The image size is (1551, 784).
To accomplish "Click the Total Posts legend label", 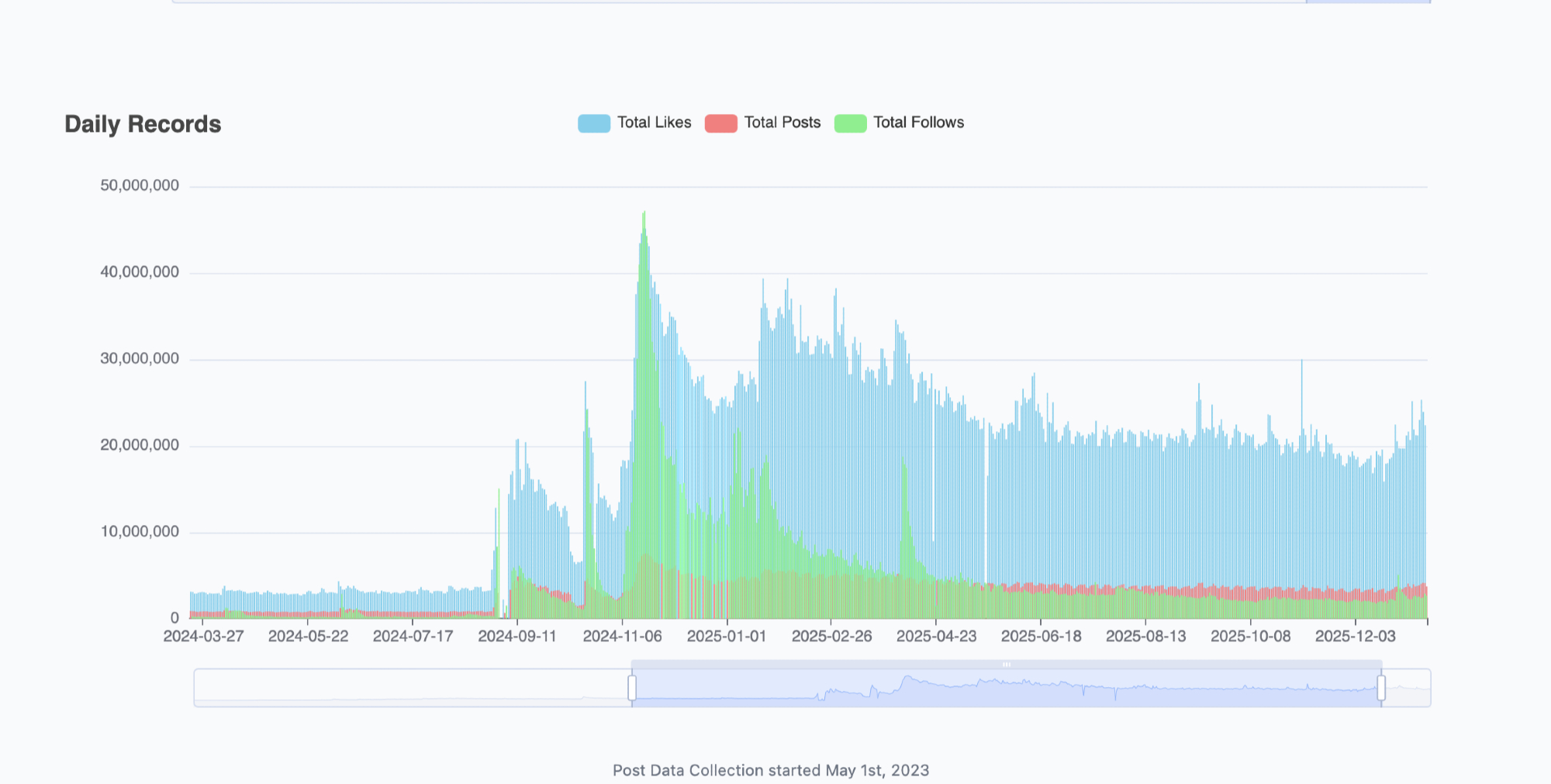I will 782,123.
